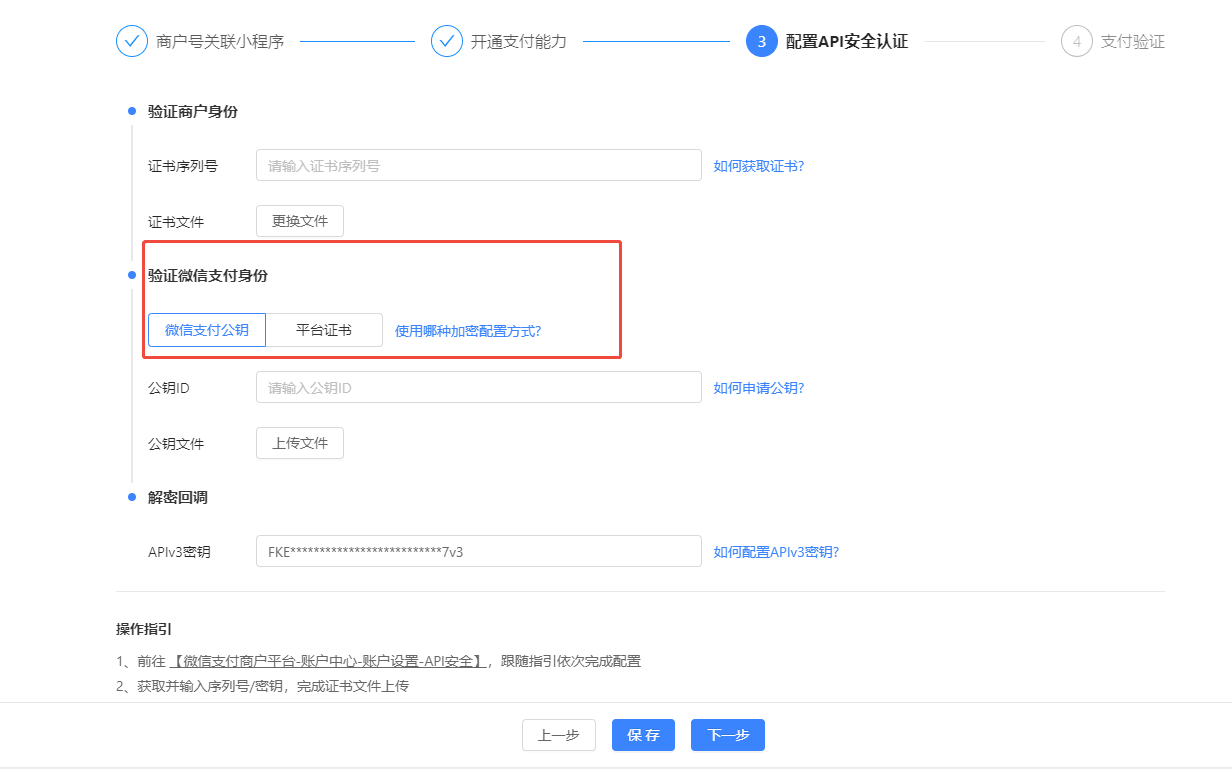Click the 验证微信支付身份 section heading
This screenshot has width=1232, height=769.
(x=208, y=275)
